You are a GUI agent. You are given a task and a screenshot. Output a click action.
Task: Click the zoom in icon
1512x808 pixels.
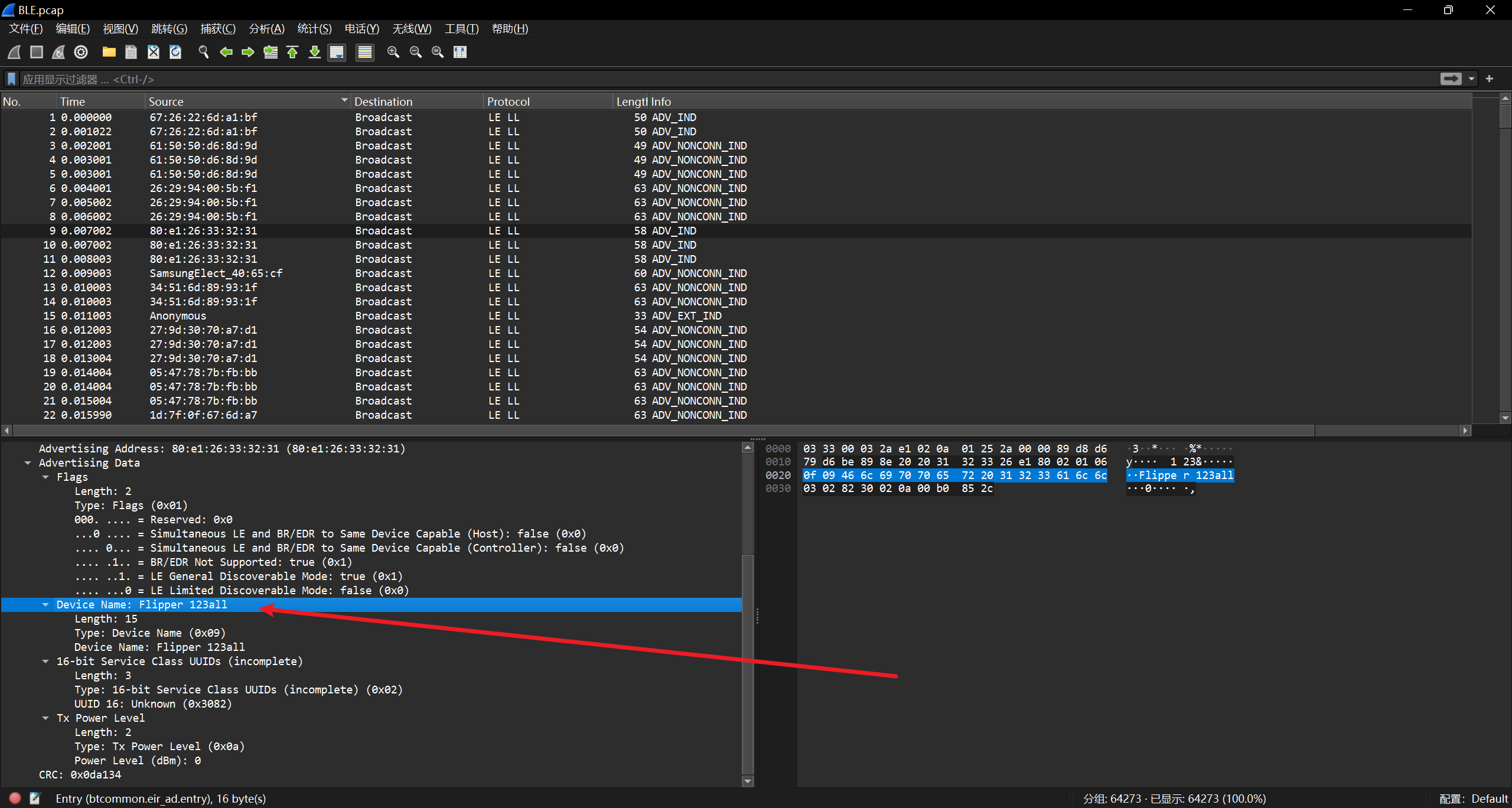[x=393, y=52]
